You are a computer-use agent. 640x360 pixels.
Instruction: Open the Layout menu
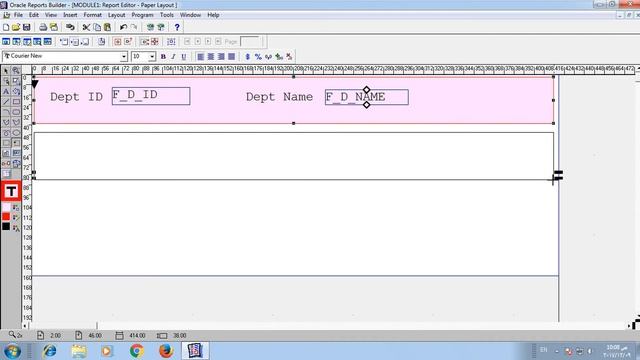116,15
